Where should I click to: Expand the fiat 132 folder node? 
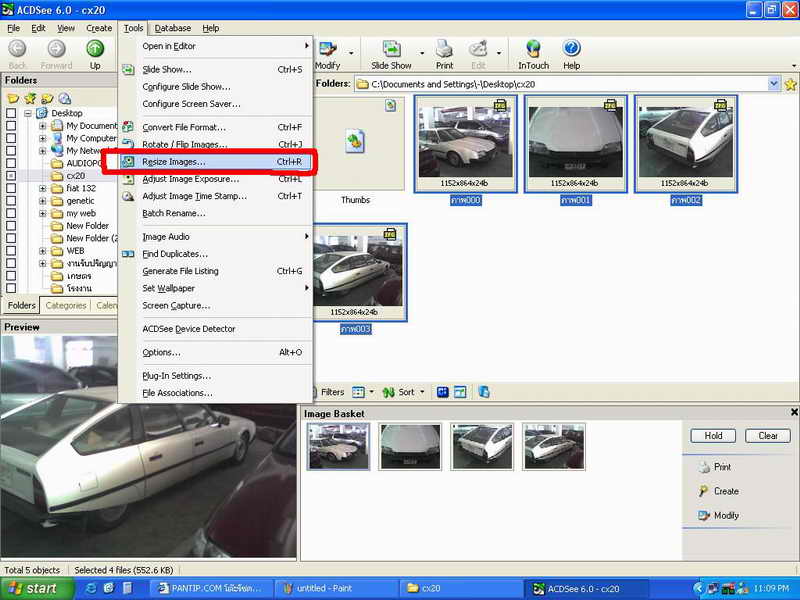click(x=43, y=188)
